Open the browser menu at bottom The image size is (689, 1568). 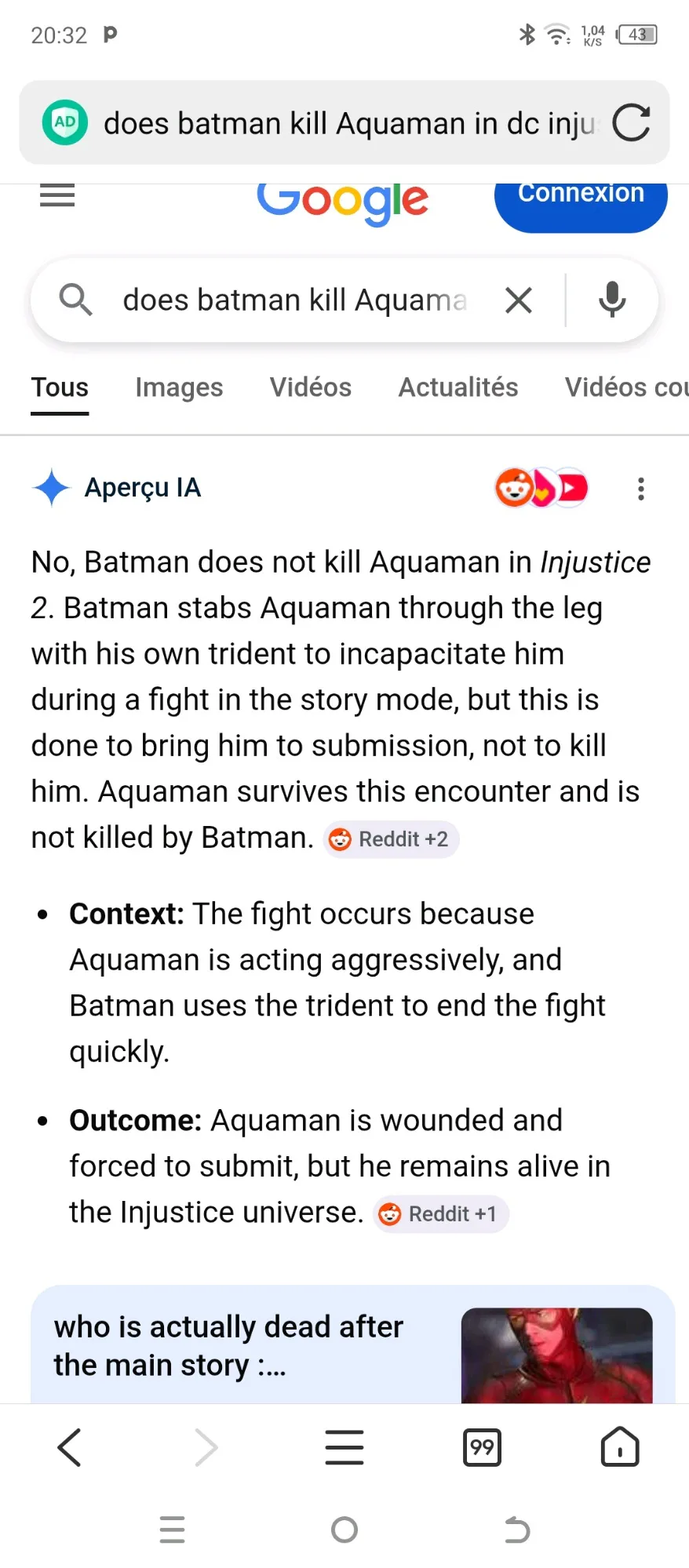point(344,1447)
